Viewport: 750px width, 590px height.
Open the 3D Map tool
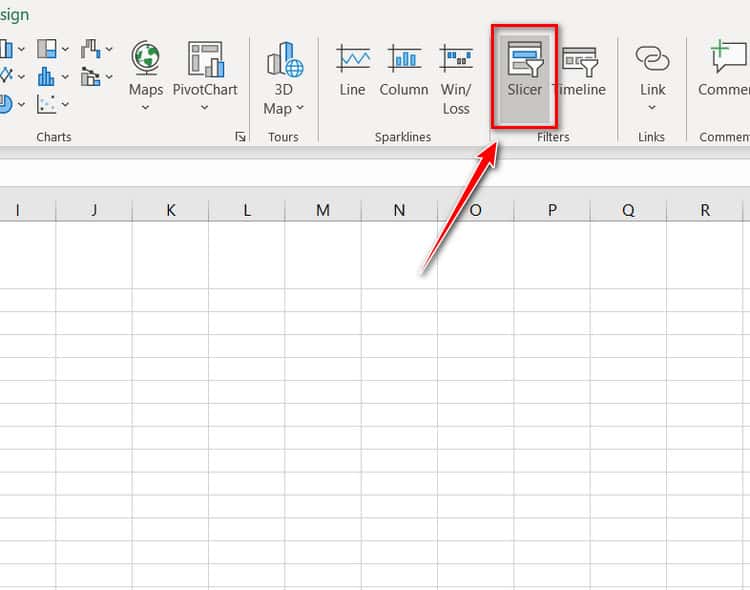coord(284,79)
